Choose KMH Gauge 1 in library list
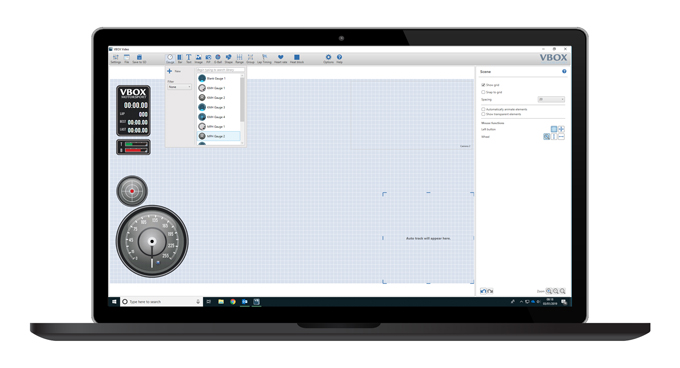 (219, 88)
